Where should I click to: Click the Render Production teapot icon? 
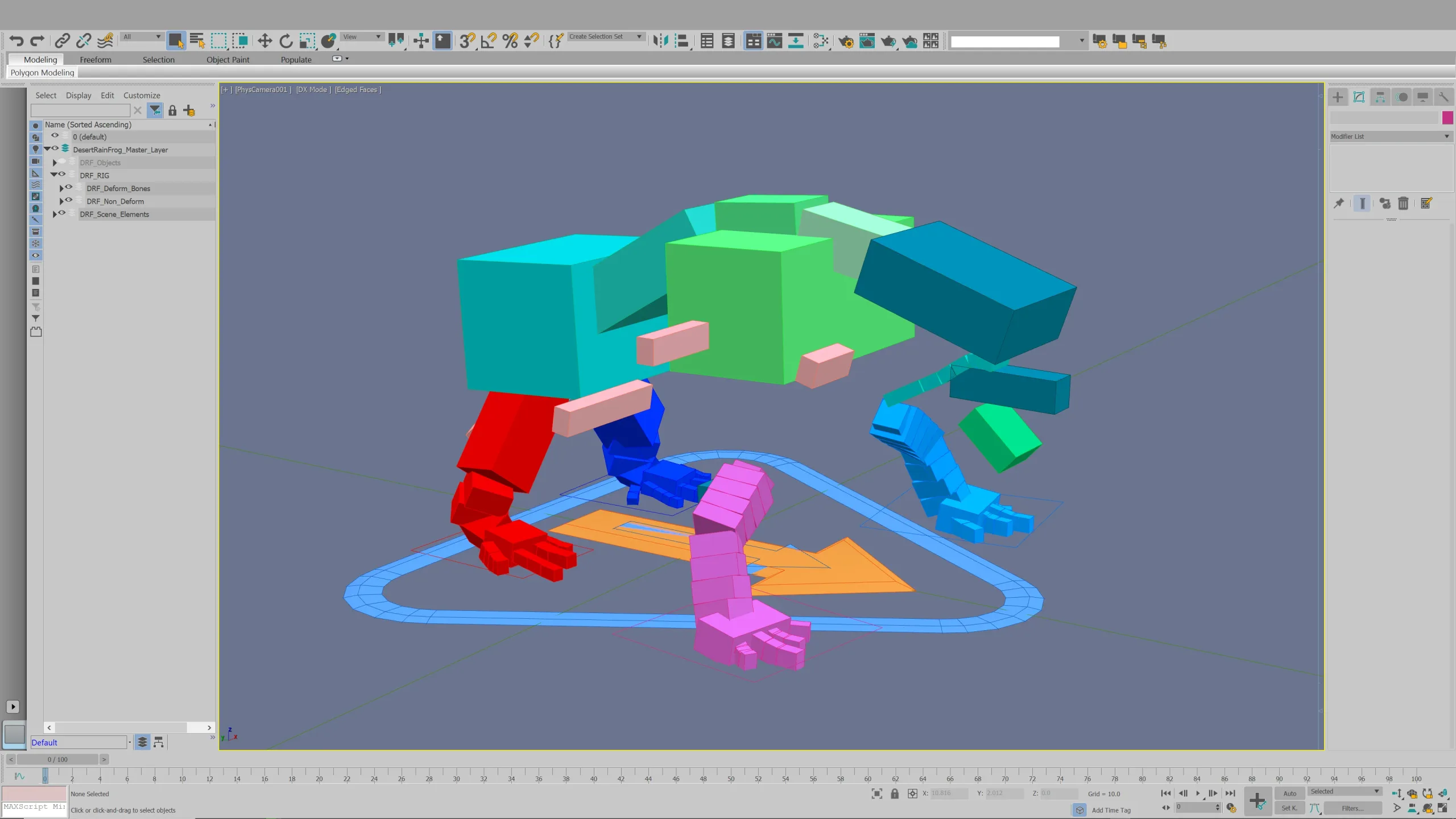click(888, 41)
